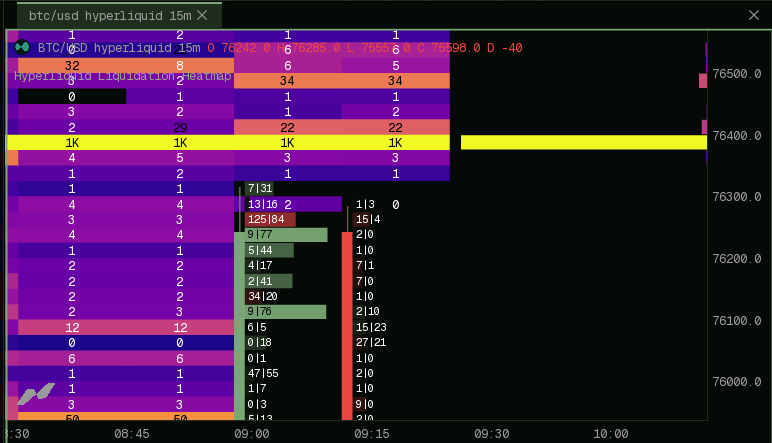Click the Hyperliquid exchange logo icon

(x=22, y=47)
